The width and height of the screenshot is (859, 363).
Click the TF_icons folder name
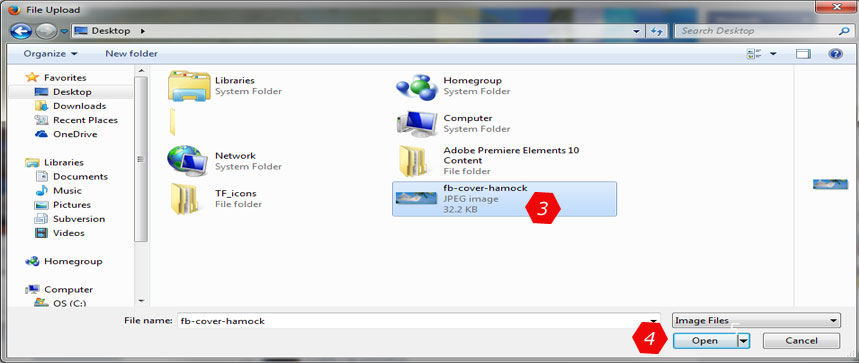tap(236, 193)
